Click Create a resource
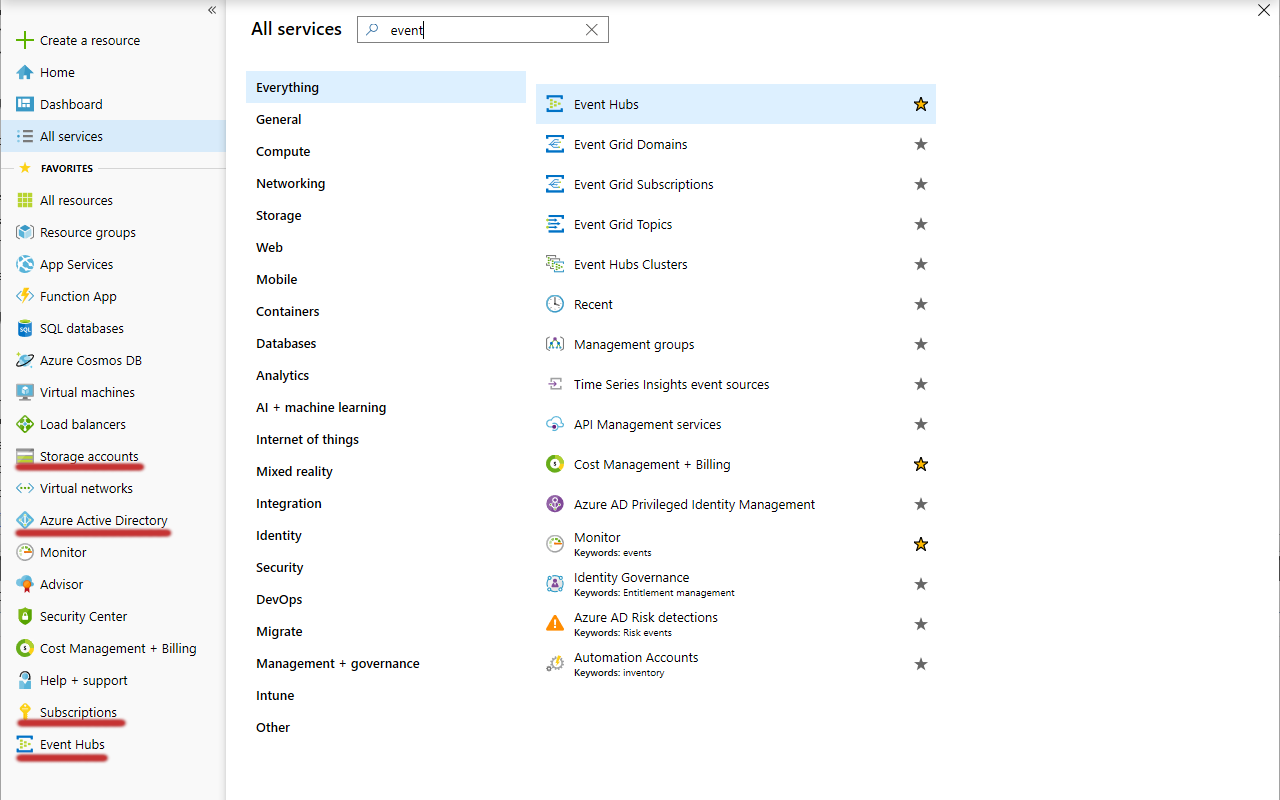The width and height of the screenshot is (1280, 800). point(89,40)
